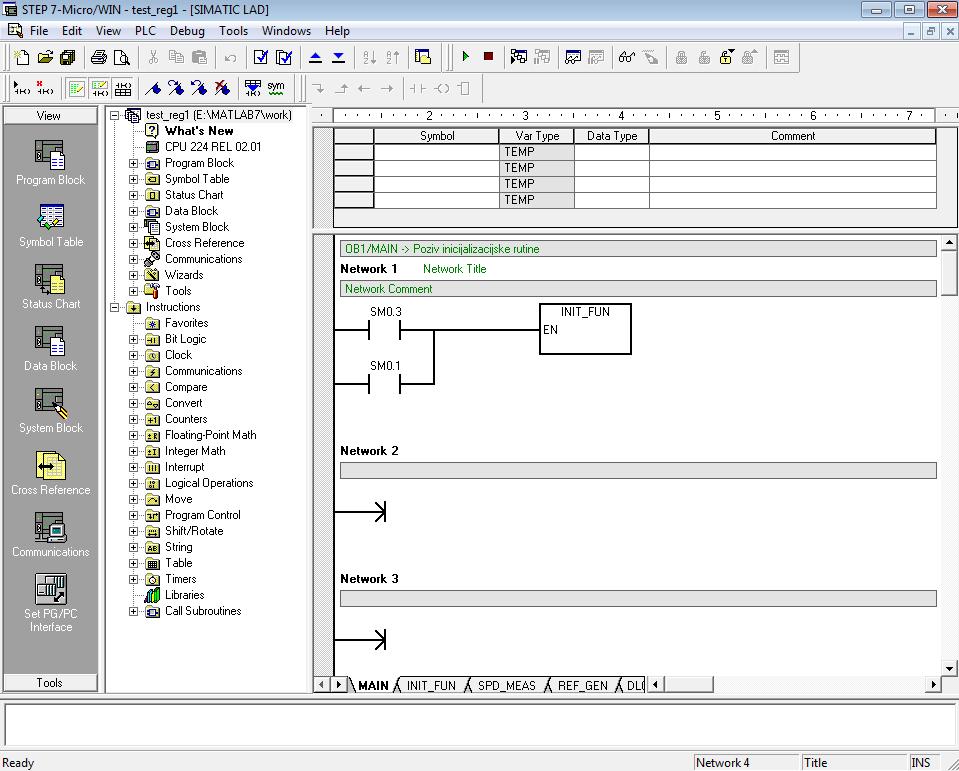Open Cross Reference from the View navigation bar
Image resolution: width=959 pixels, height=771 pixels.
click(x=50, y=473)
